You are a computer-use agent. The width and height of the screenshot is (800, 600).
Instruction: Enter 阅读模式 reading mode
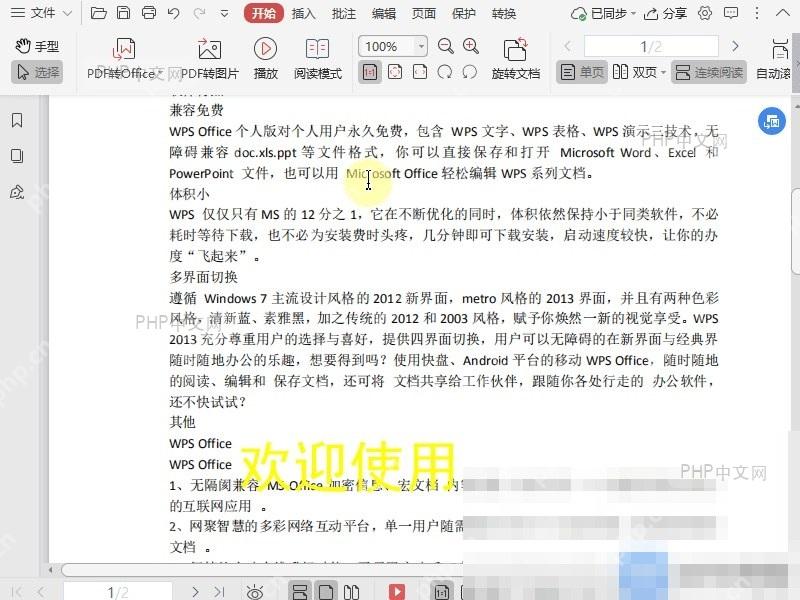pos(317,59)
